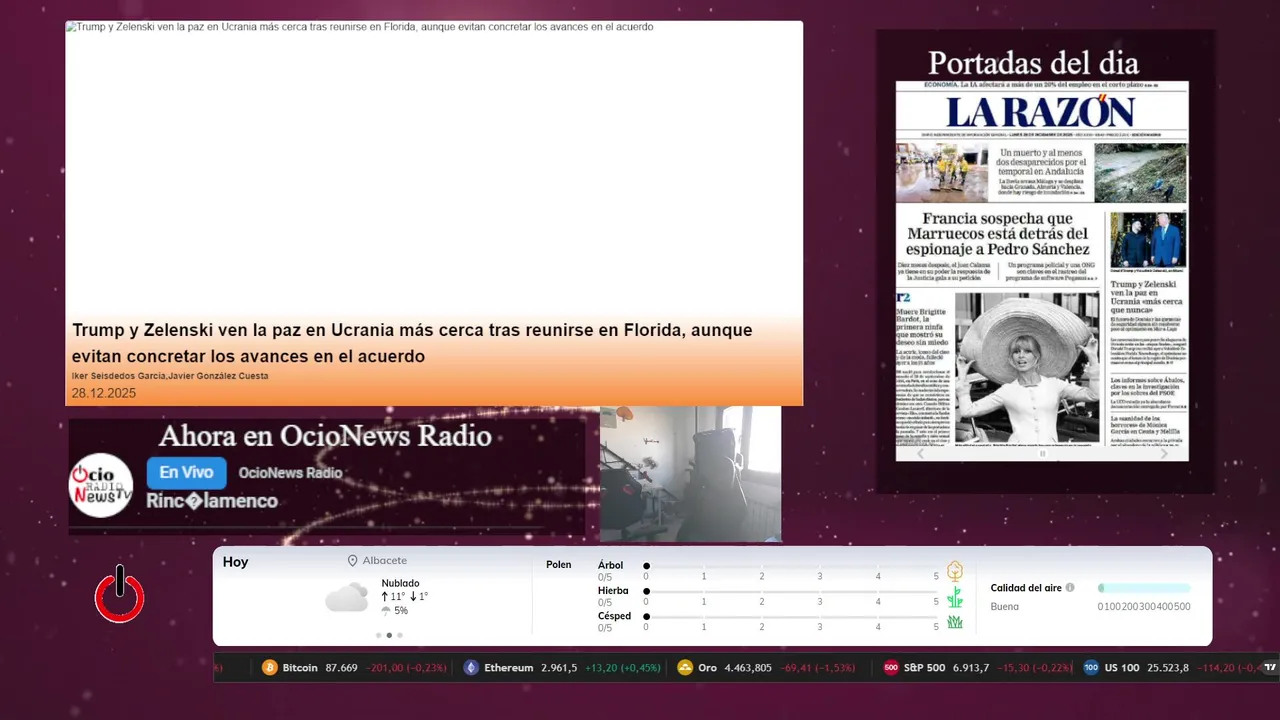Click the broken image icon atop the news card
1280x720 pixels.
tap(69, 27)
